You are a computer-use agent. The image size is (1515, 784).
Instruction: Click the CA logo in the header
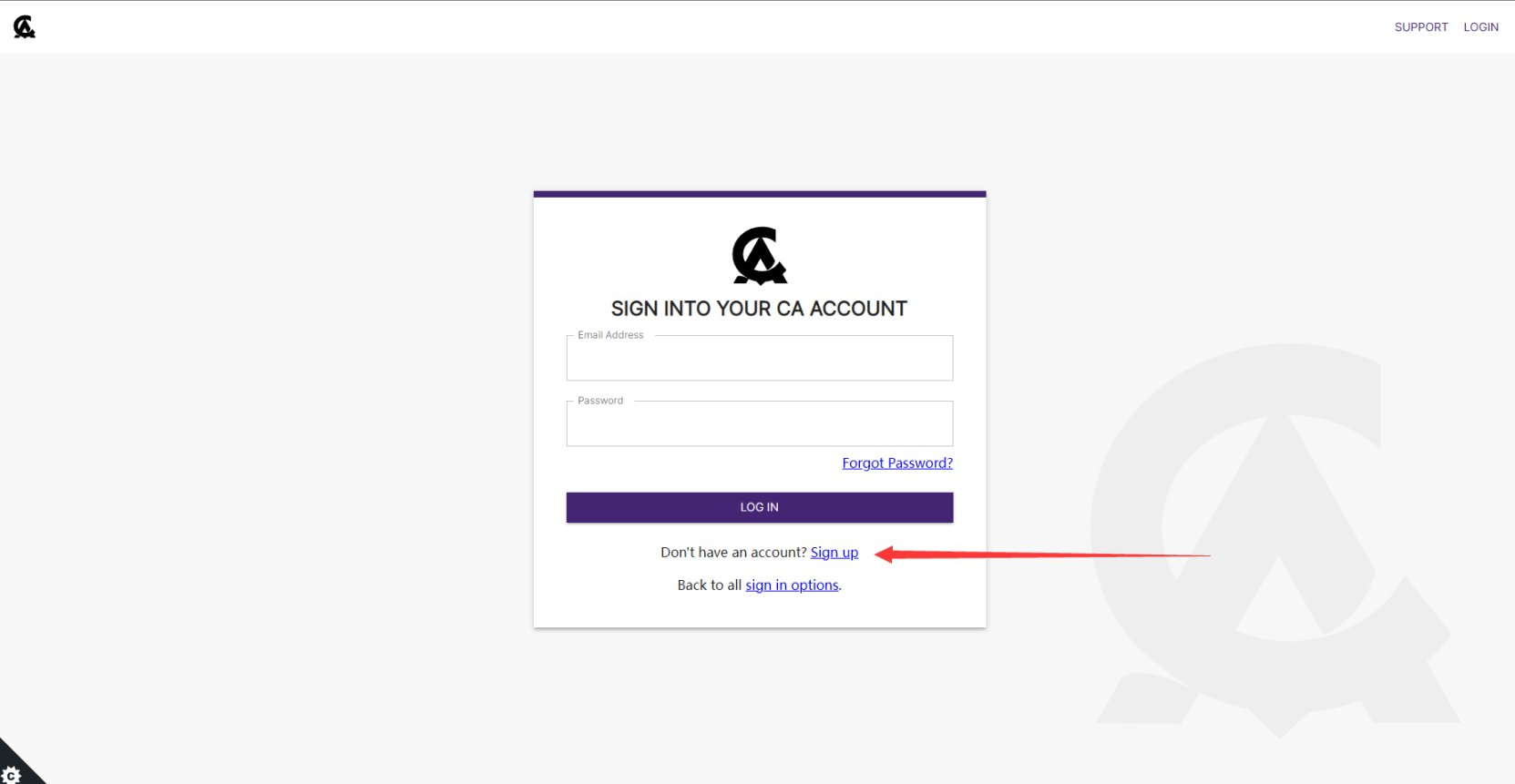[x=25, y=27]
